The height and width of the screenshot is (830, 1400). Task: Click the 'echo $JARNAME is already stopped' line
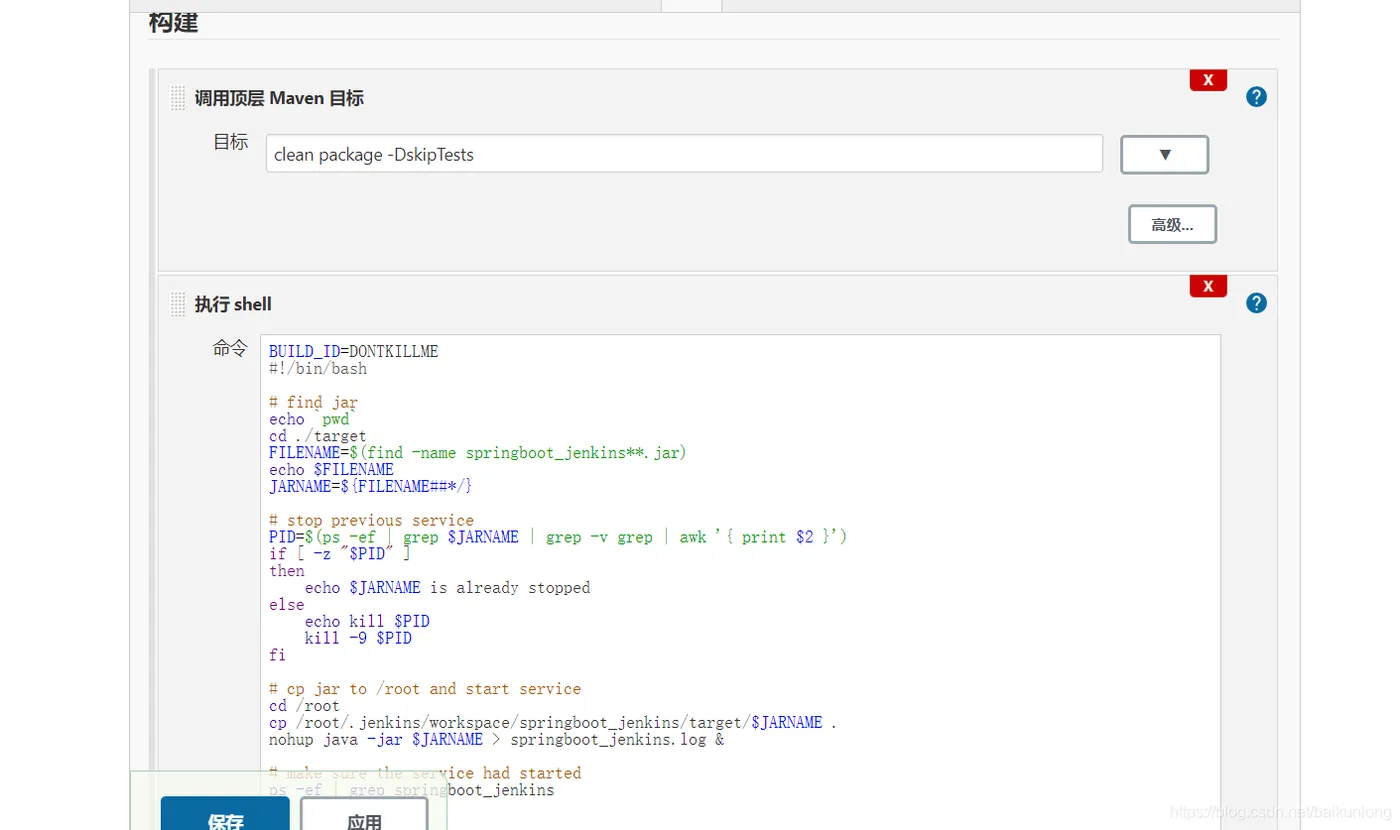pyautogui.click(x=447, y=588)
